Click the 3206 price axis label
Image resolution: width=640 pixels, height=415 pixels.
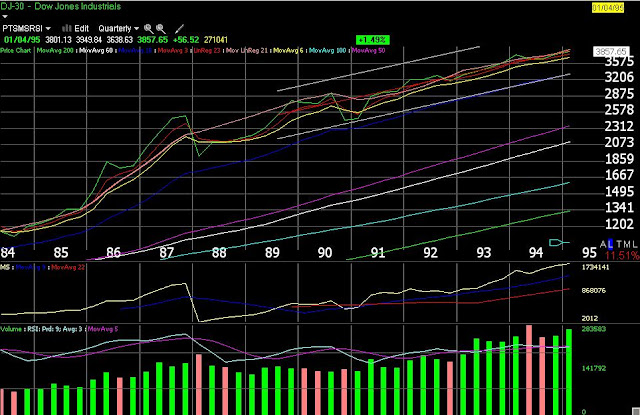pyautogui.click(x=619, y=77)
